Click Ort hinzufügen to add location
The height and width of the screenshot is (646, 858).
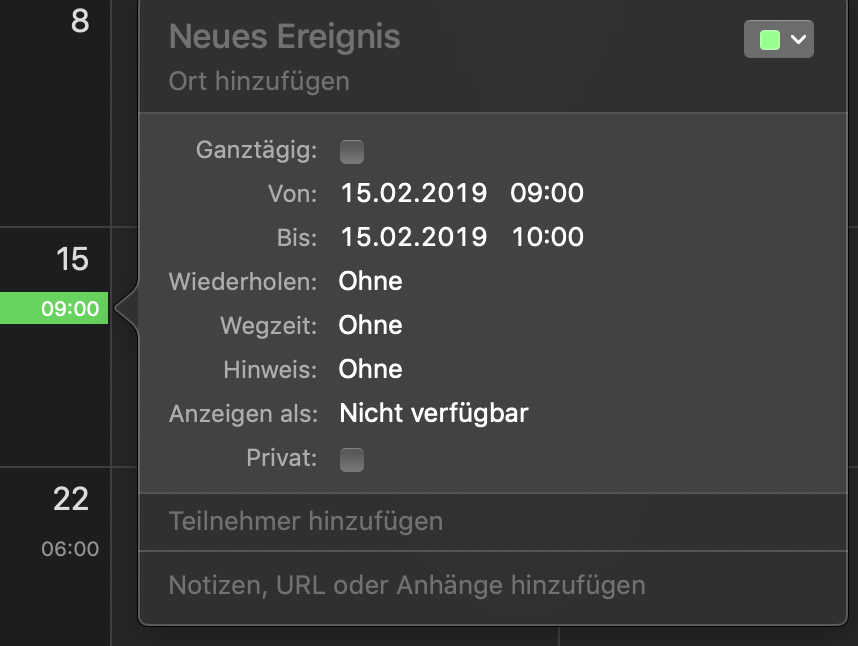tap(259, 81)
